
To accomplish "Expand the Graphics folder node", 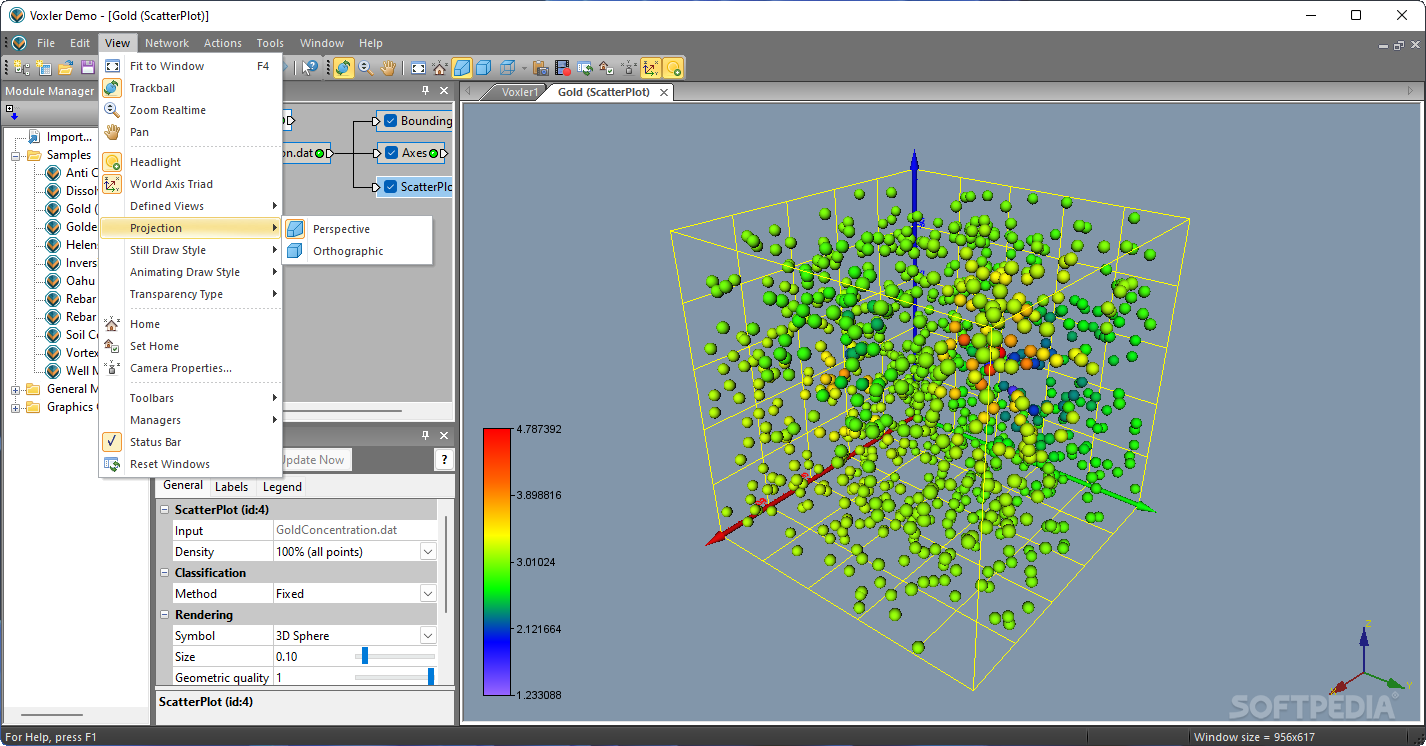I will (x=16, y=408).
